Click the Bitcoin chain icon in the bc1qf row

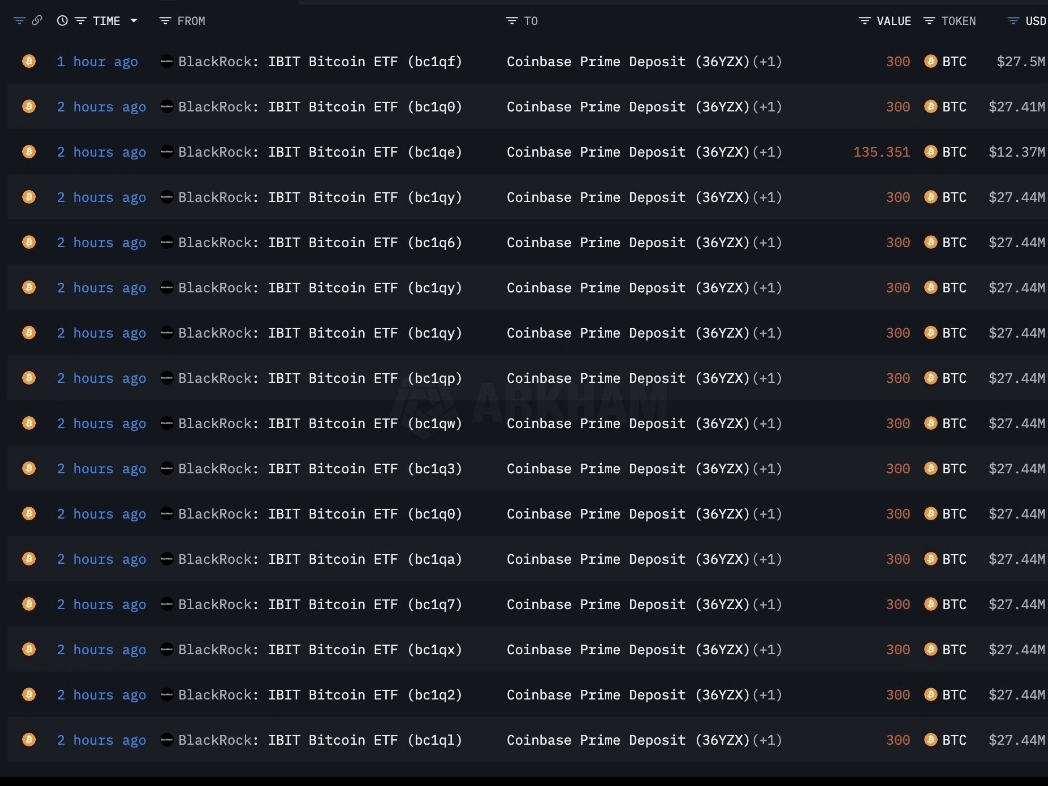pos(29,61)
